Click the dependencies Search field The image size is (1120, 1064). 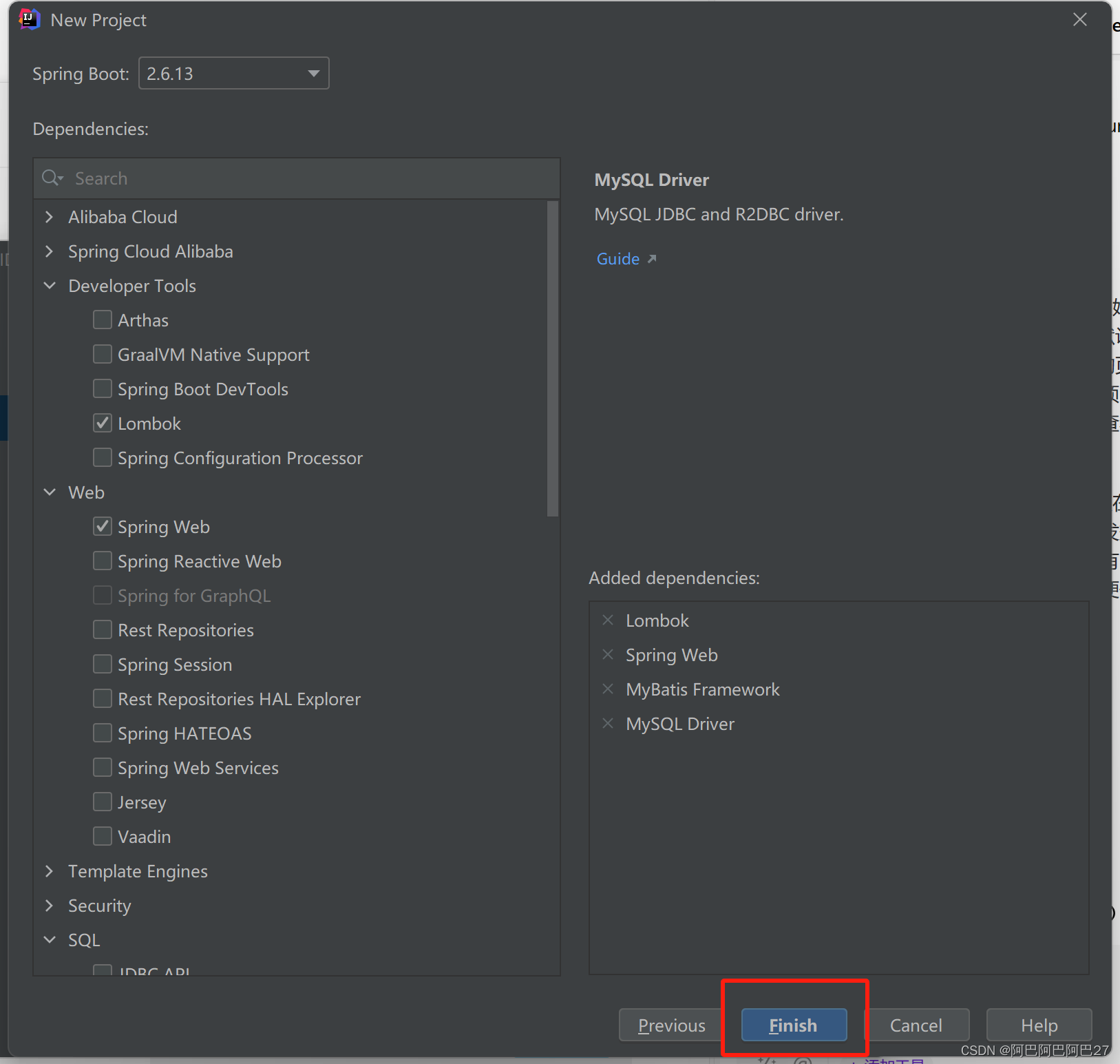pos(297,178)
